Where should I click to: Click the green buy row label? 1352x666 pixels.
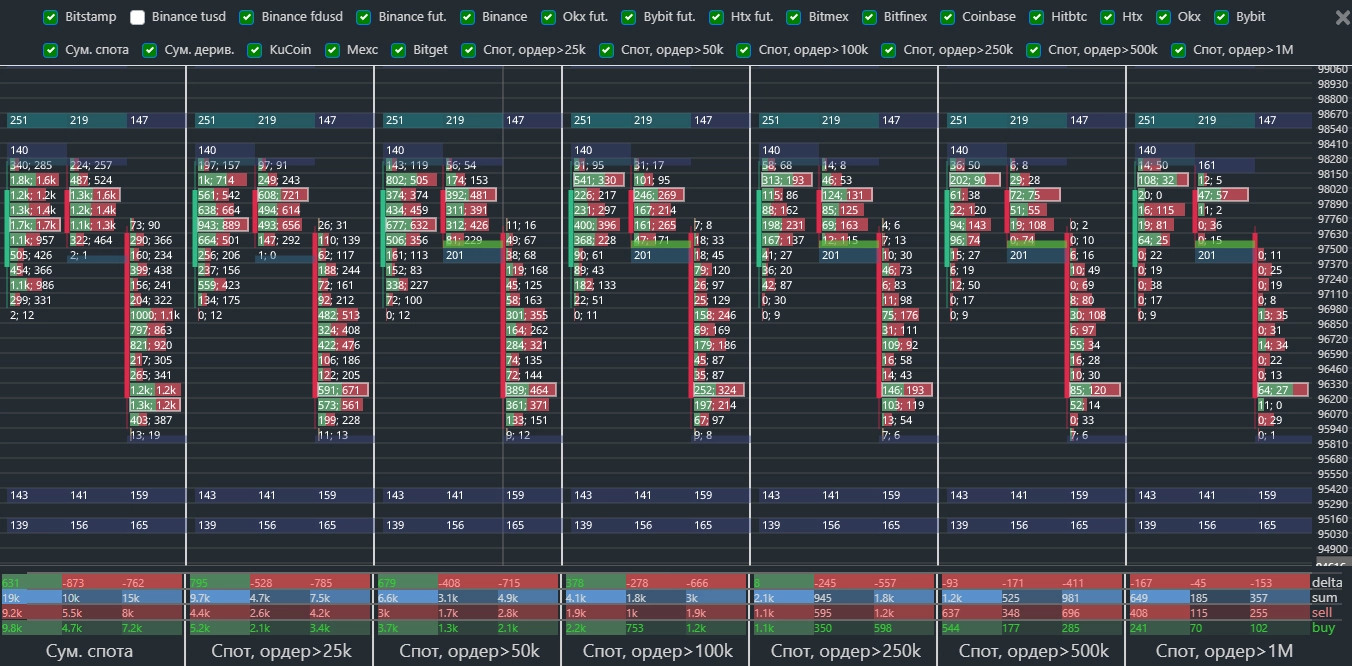coord(1323,628)
